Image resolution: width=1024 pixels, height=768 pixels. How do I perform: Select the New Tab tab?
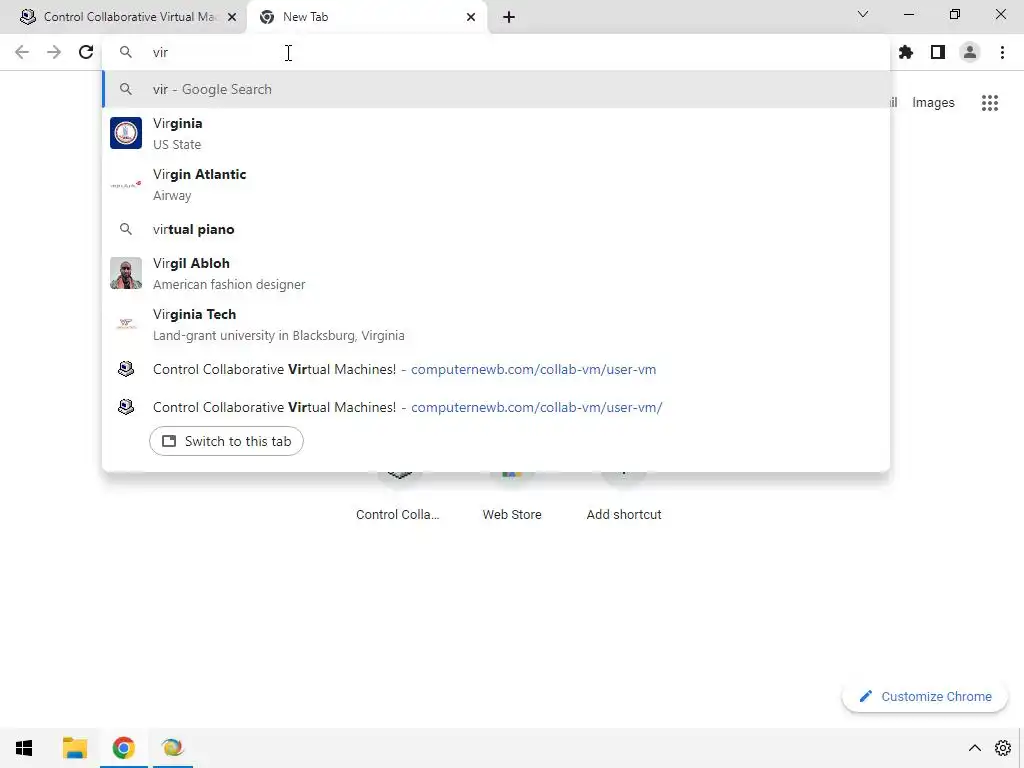pyautogui.click(x=366, y=17)
